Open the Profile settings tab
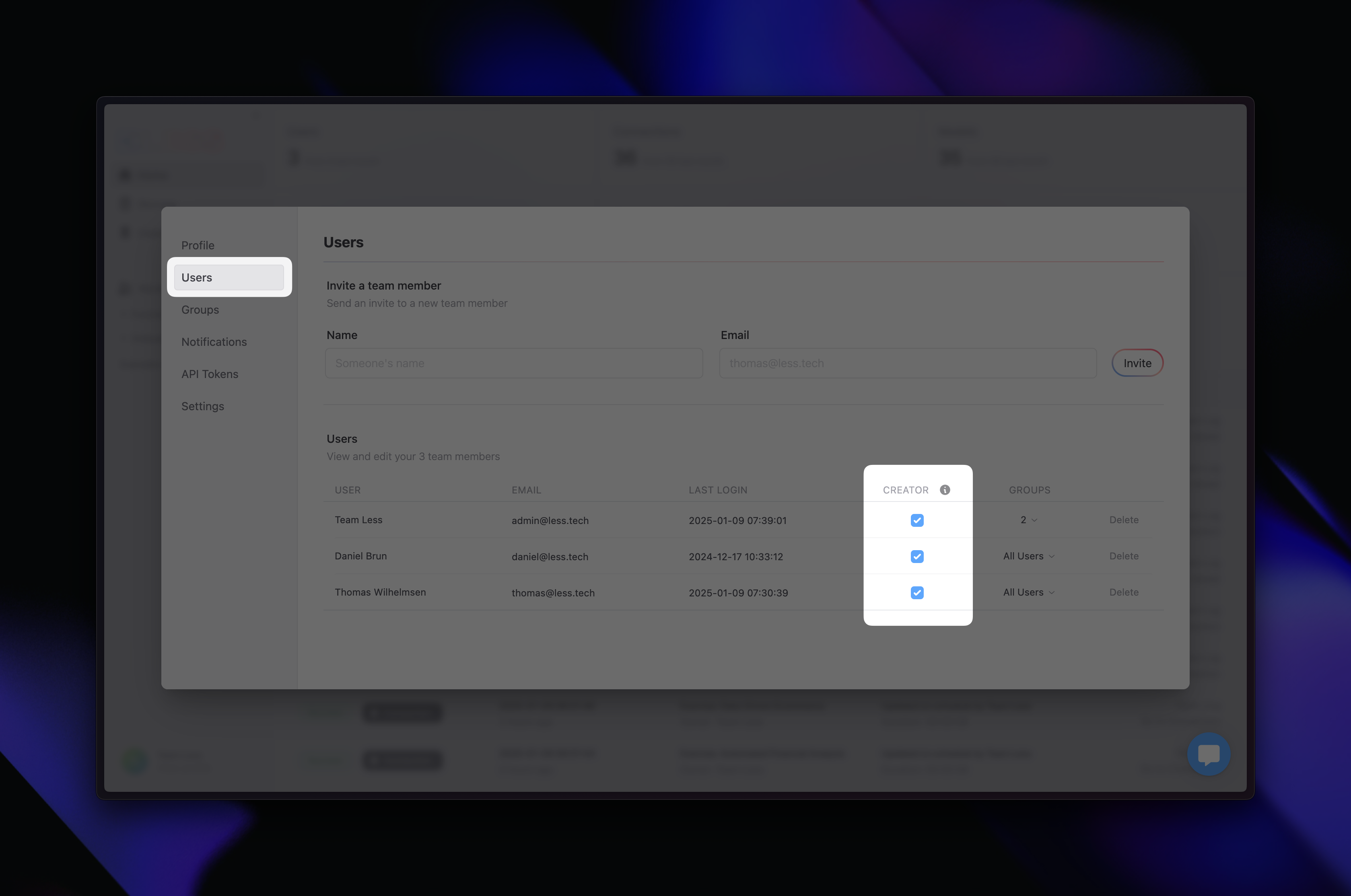The height and width of the screenshot is (896, 1351). (198, 245)
